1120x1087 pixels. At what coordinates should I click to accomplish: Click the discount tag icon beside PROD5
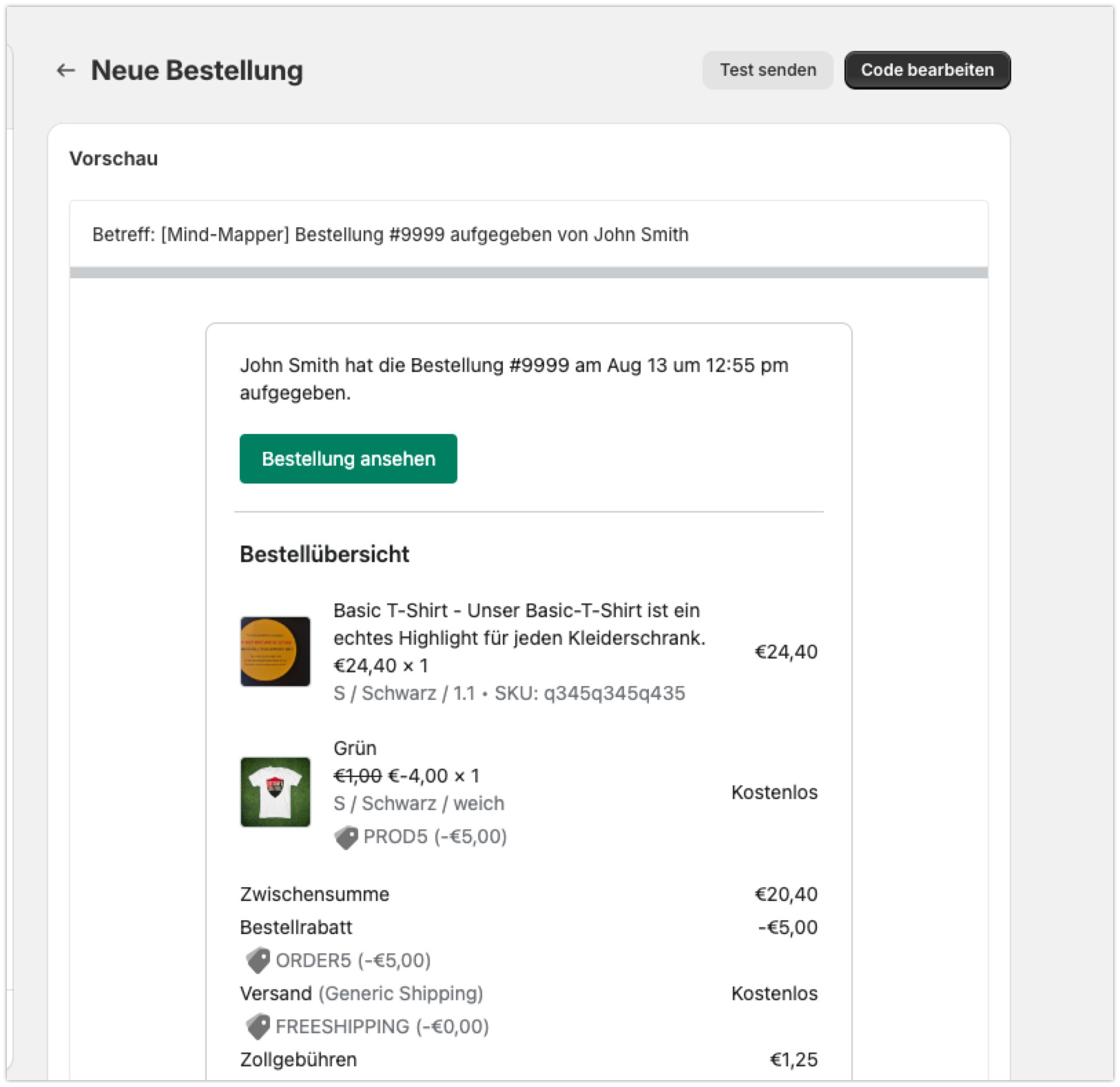pyautogui.click(x=346, y=837)
